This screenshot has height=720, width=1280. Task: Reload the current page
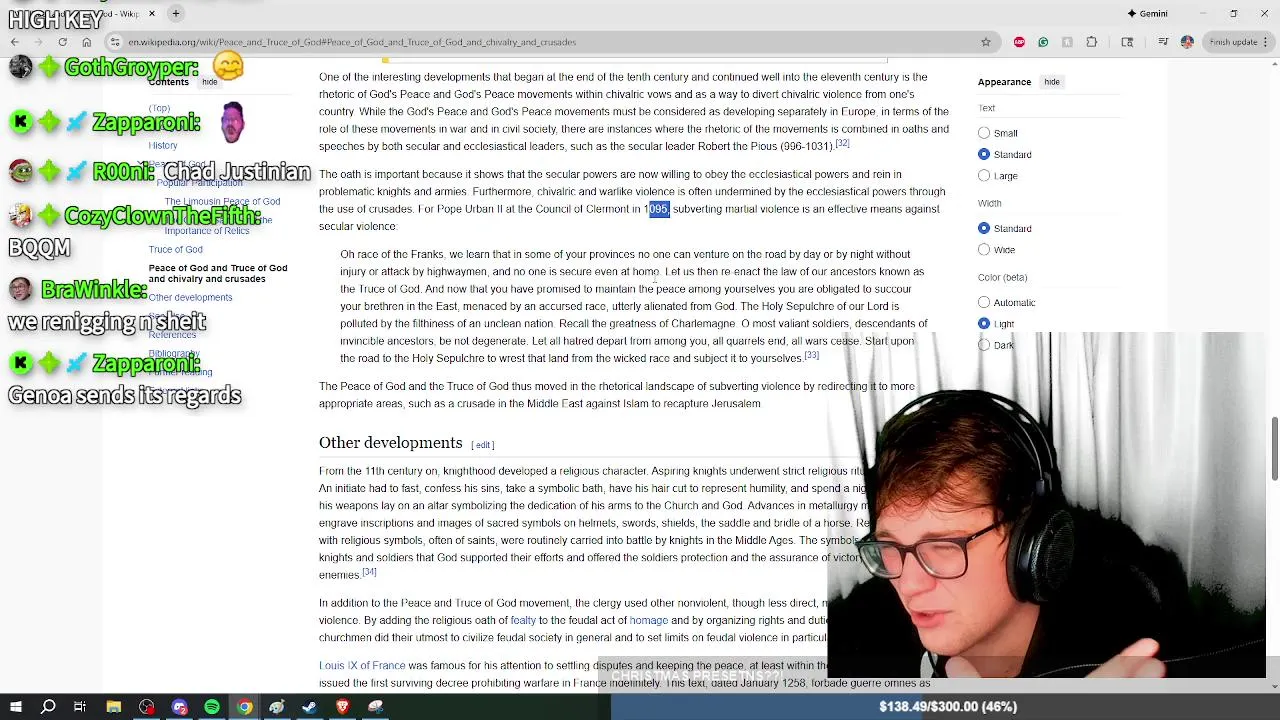tap(62, 42)
